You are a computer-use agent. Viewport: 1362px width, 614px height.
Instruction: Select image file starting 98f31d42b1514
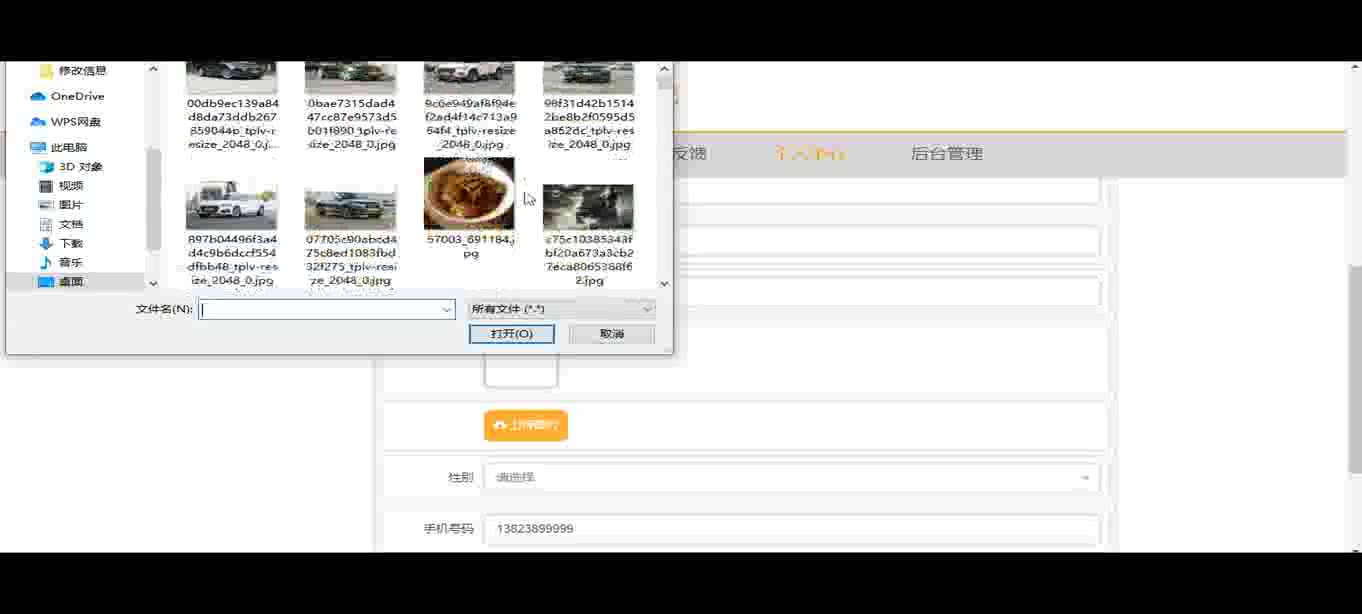(589, 106)
